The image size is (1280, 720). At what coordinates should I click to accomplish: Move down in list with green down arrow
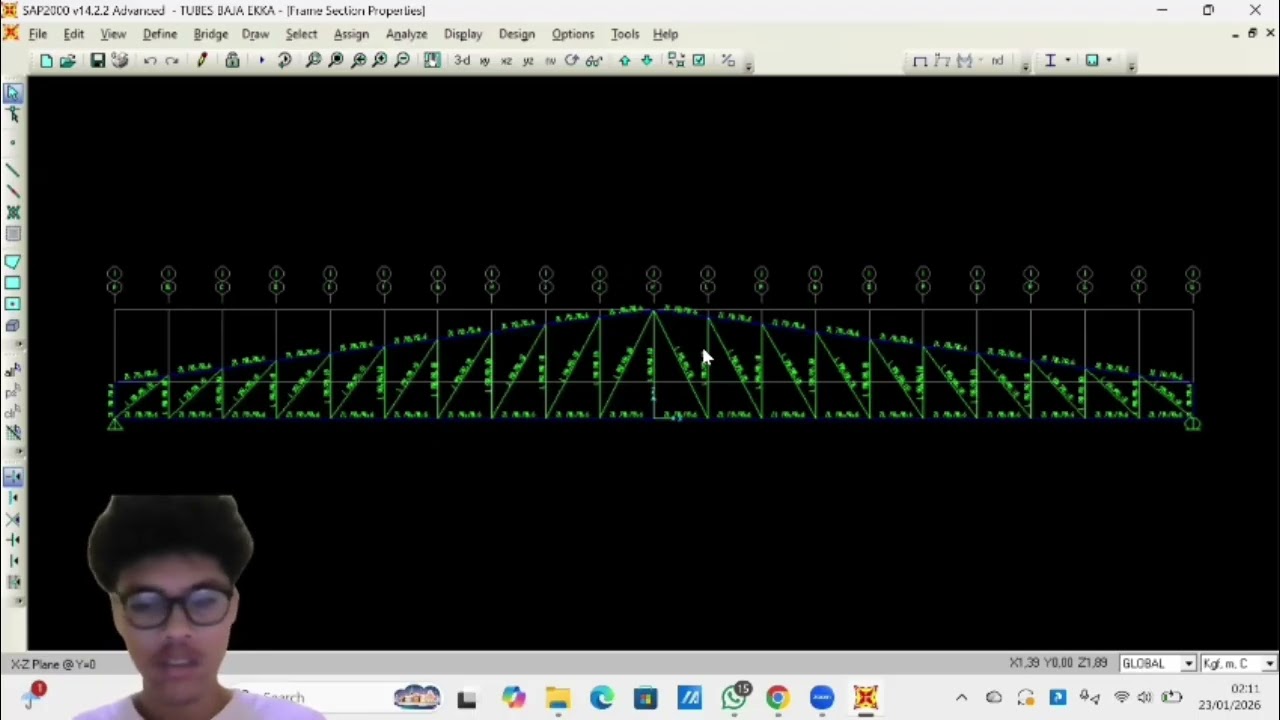(x=646, y=61)
